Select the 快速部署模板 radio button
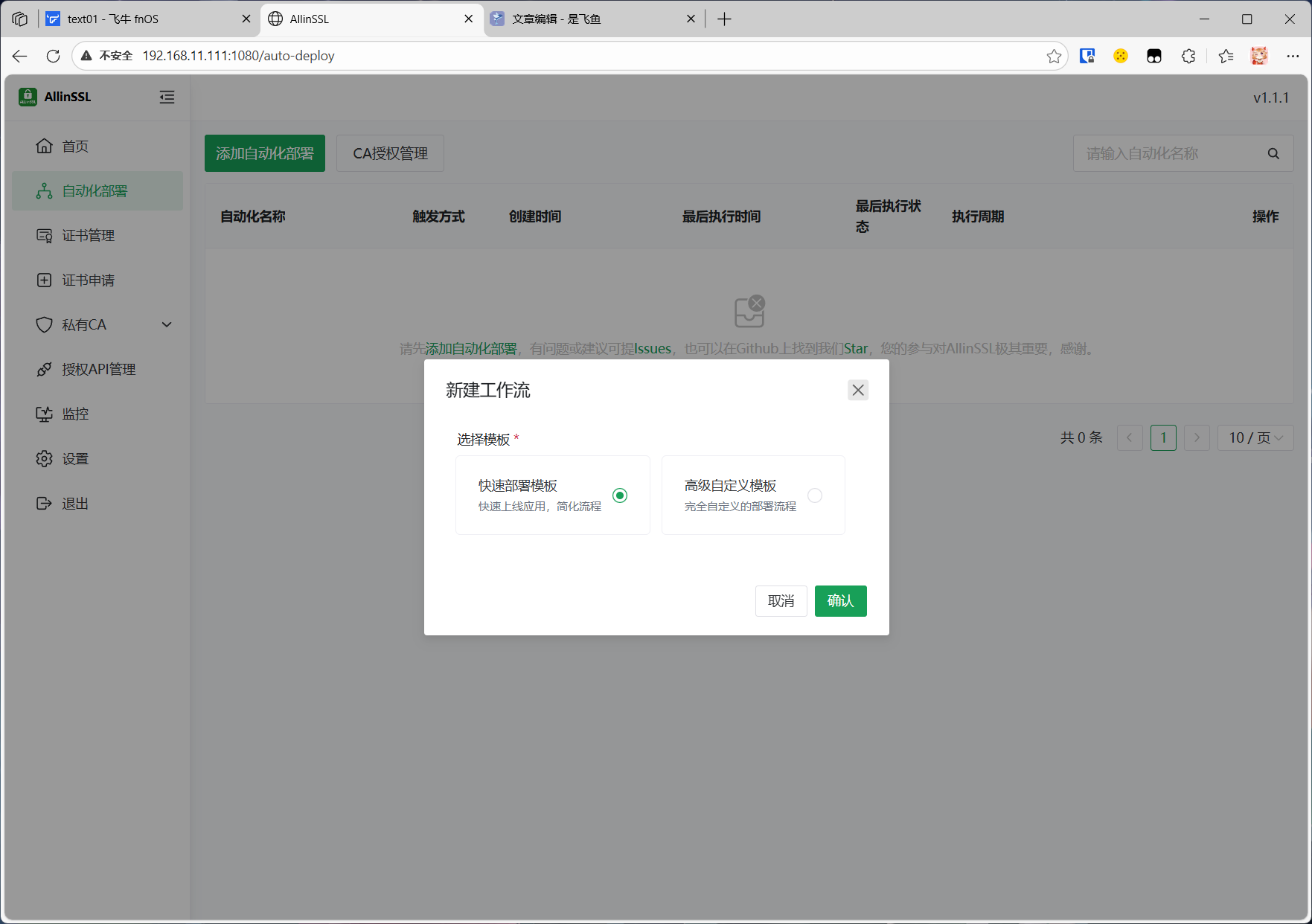This screenshot has width=1312, height=924. [x=620, y=495]
